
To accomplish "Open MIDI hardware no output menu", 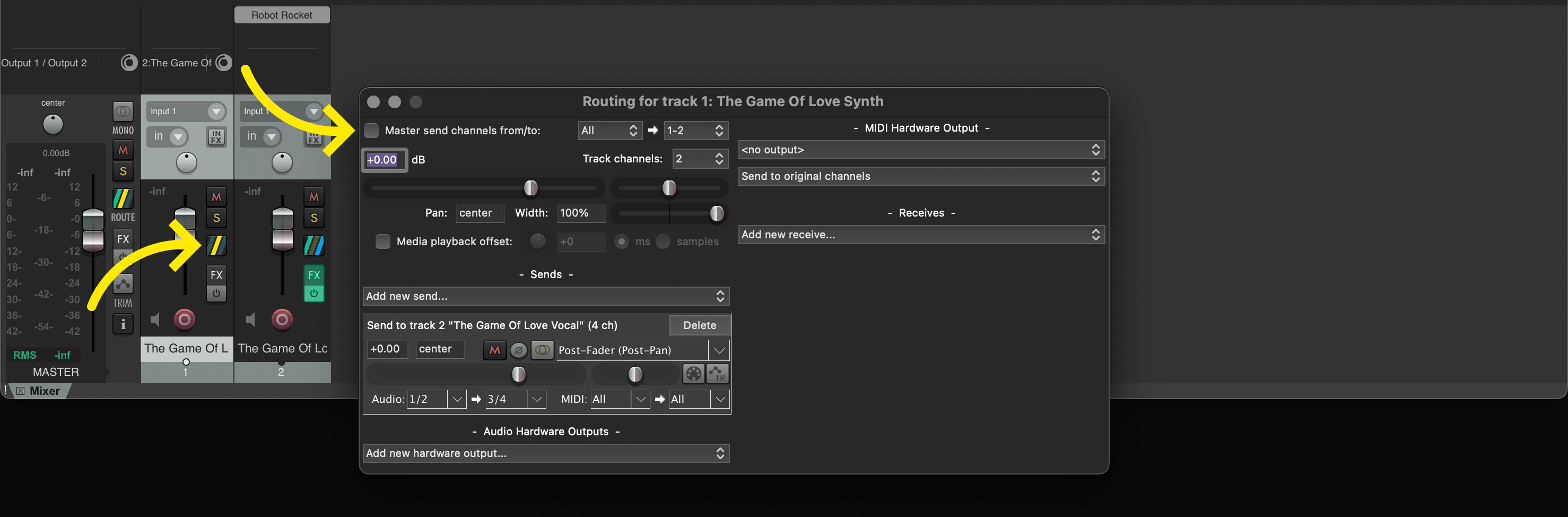I will pyautogui.click(x=921, y=150).
